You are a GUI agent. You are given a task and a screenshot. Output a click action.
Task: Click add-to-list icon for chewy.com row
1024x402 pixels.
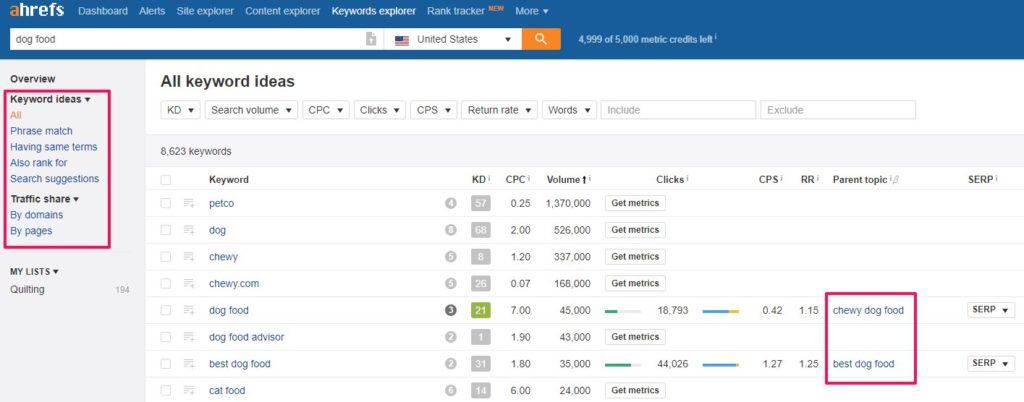click(x=189, y=284)
